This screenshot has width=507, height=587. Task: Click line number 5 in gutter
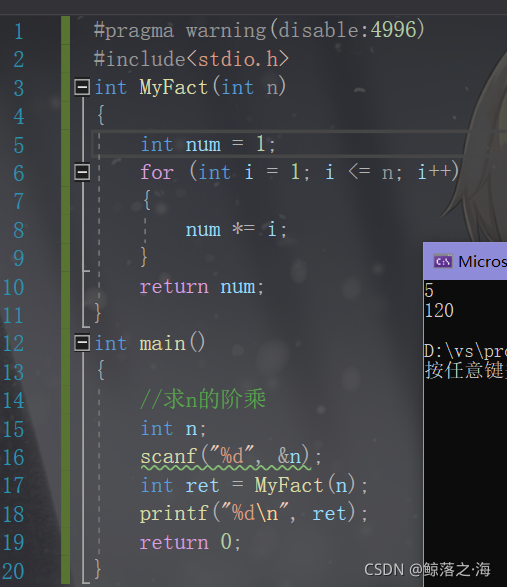[19, 145]
